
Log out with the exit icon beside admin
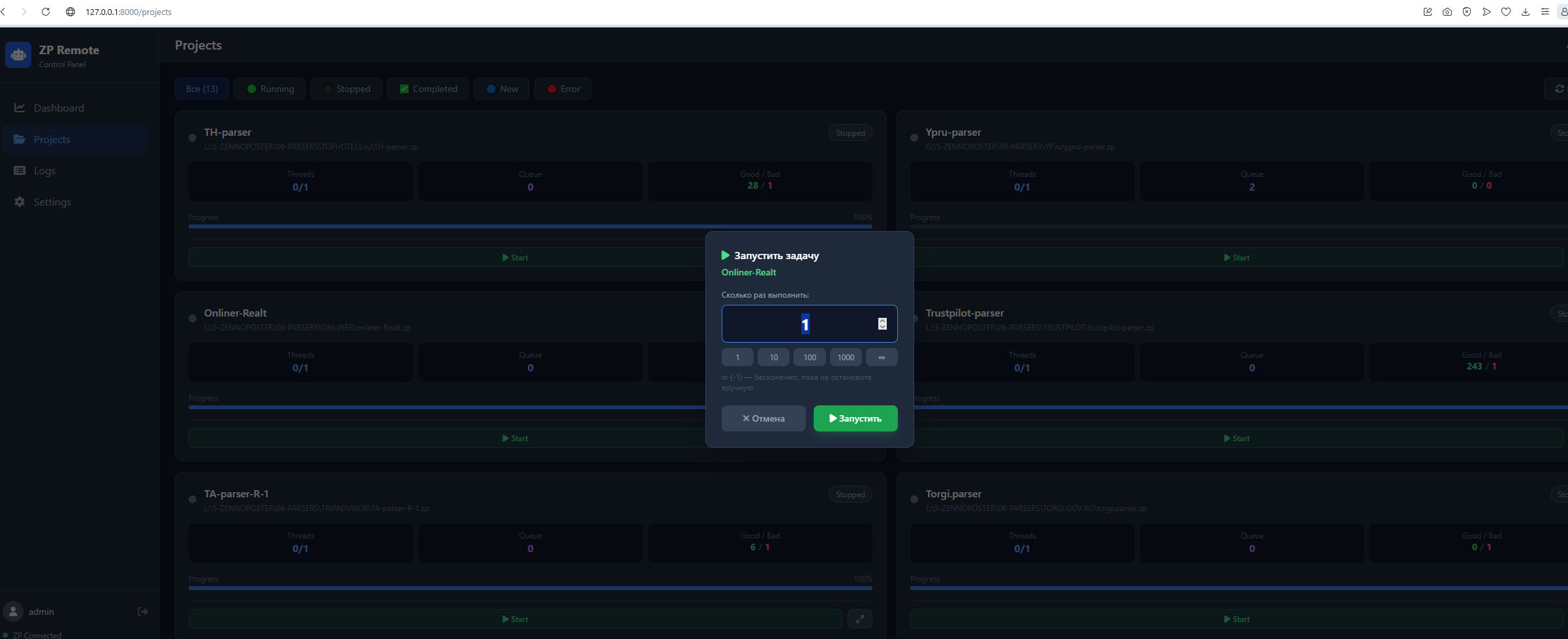pos(143,612)
